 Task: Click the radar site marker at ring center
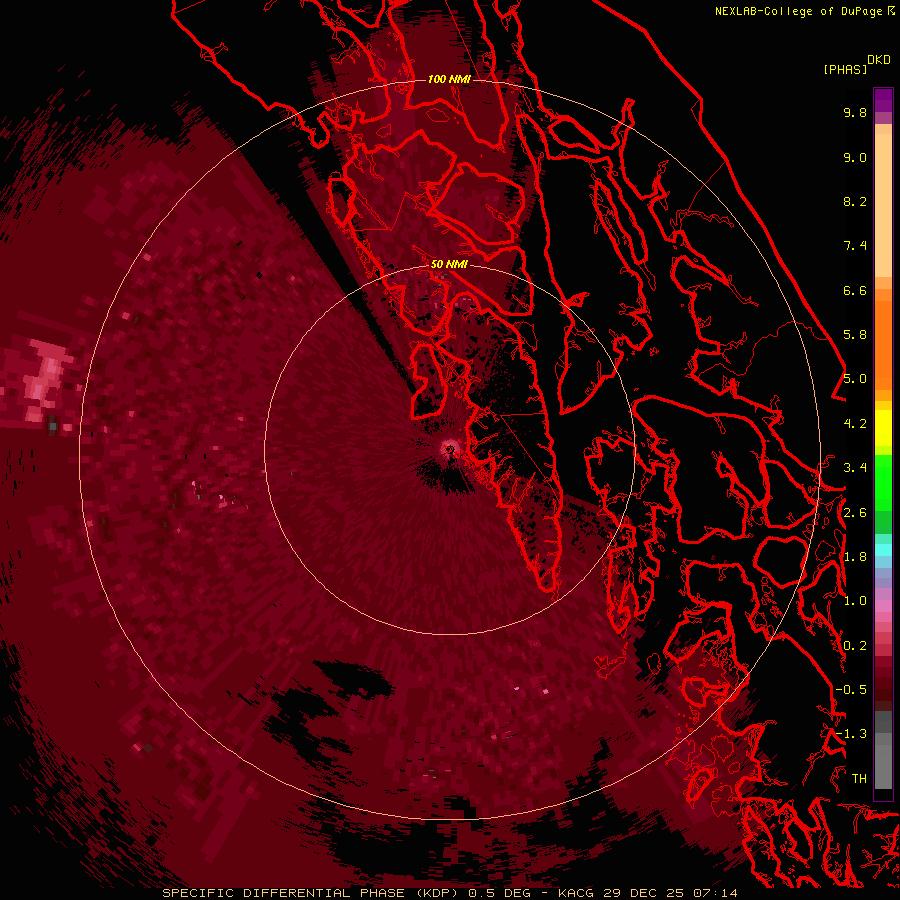(x=450, y=449)
